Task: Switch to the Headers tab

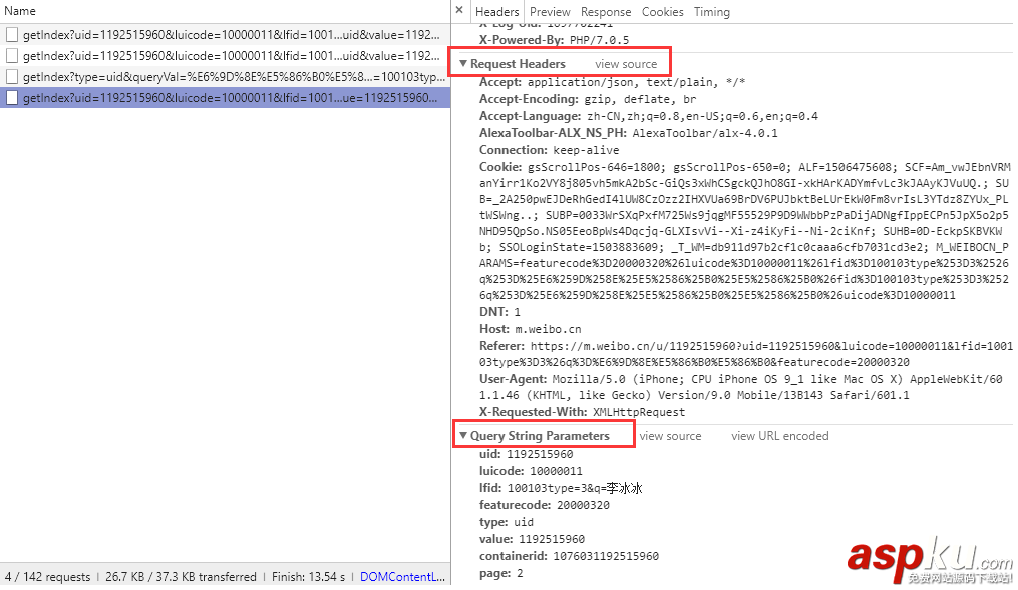Action: click(497, 12)
